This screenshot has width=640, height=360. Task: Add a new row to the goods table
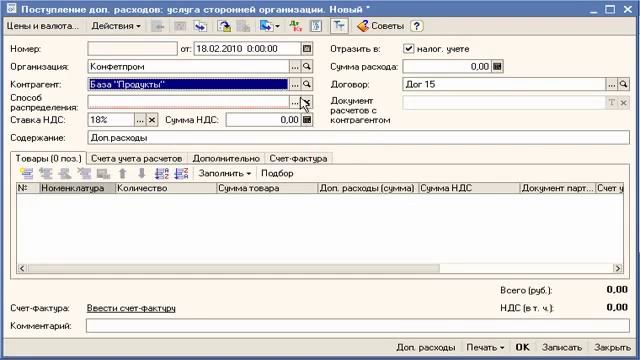(27, 173)
